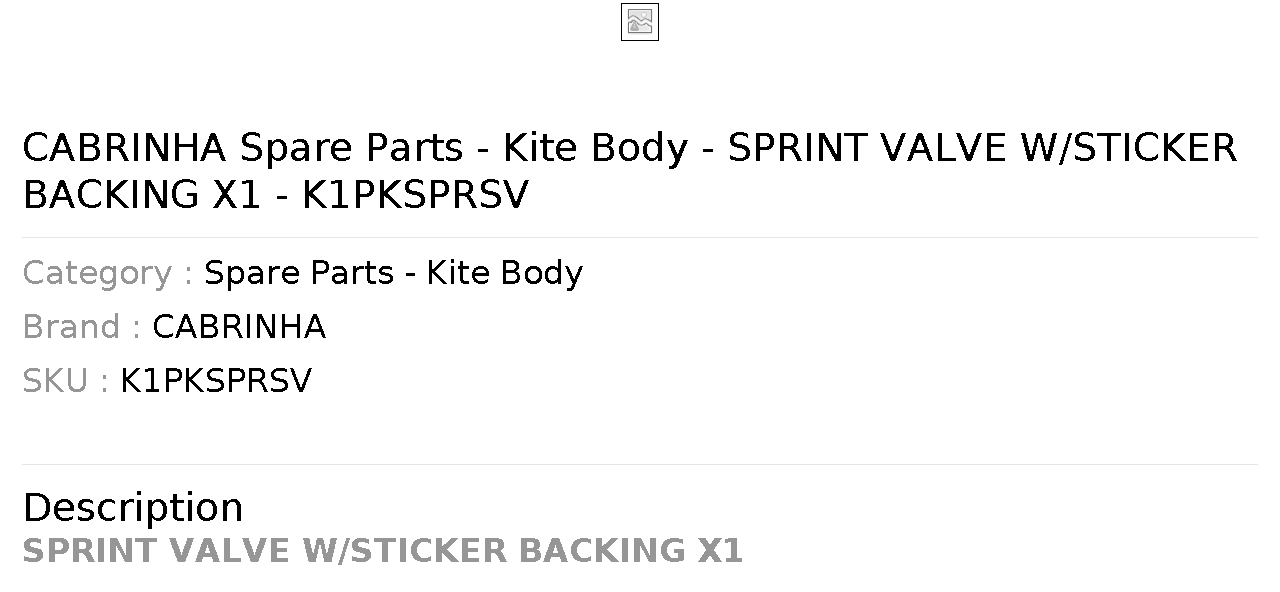Click the Description section heading
Viewport: 1280px width, 592px height.
tap(133, 508)
